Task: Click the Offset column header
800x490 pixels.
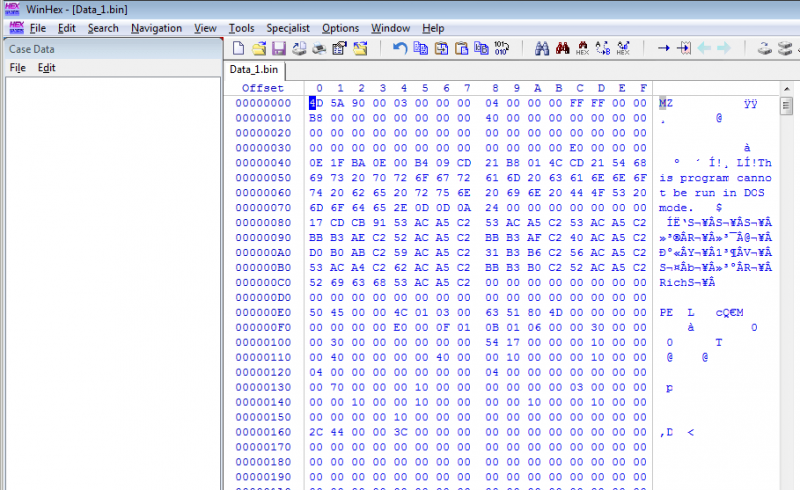Action: [263, 88]
